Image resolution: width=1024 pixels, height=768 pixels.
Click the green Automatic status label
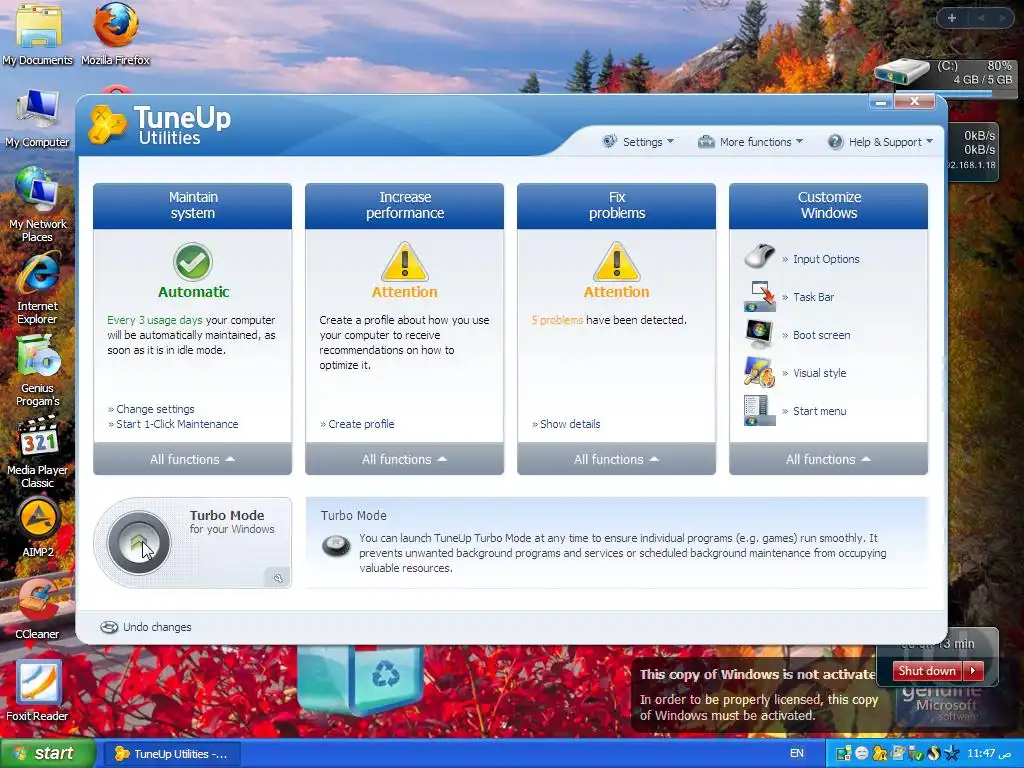193,292
